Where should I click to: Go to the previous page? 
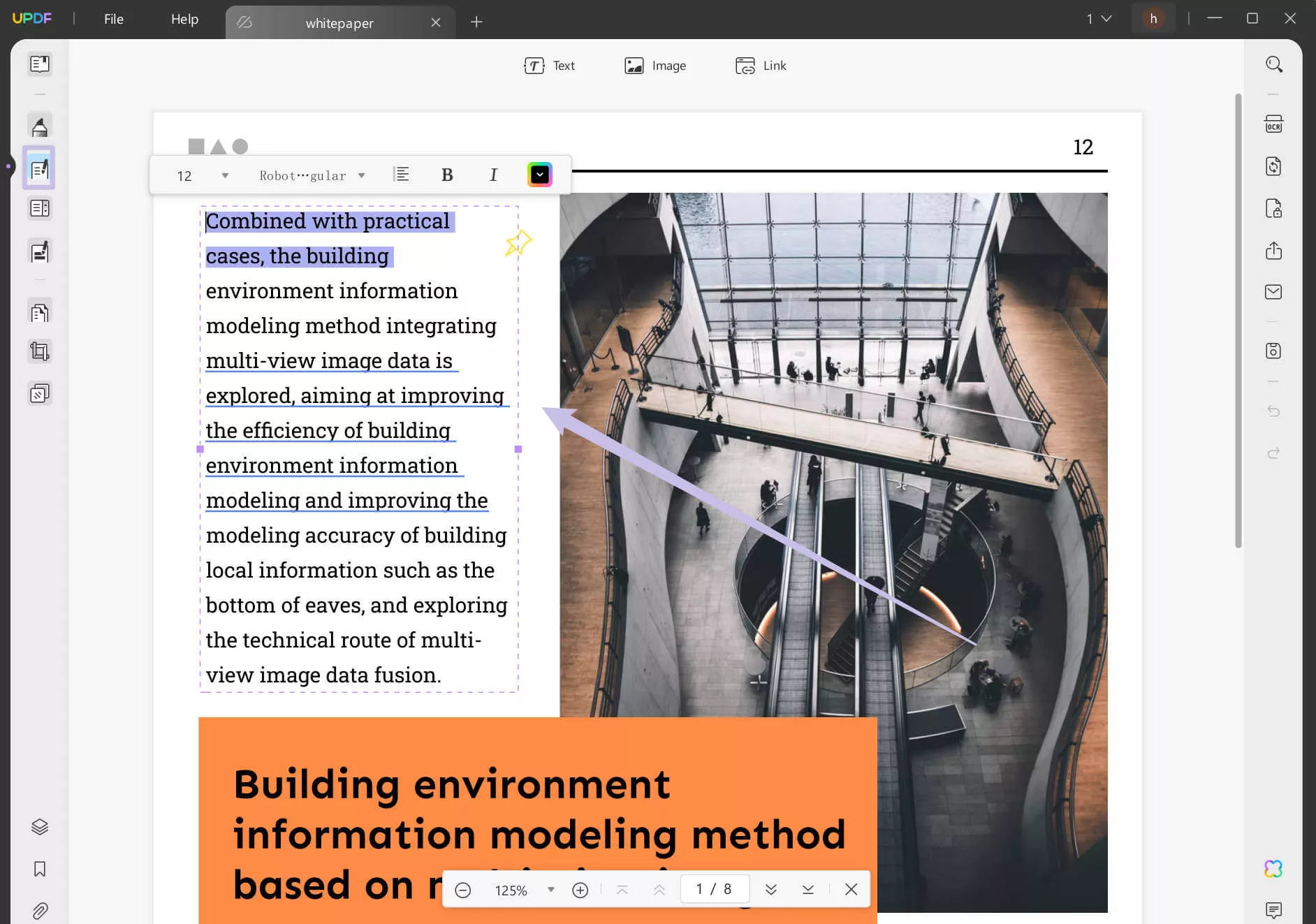click(659, 890)
